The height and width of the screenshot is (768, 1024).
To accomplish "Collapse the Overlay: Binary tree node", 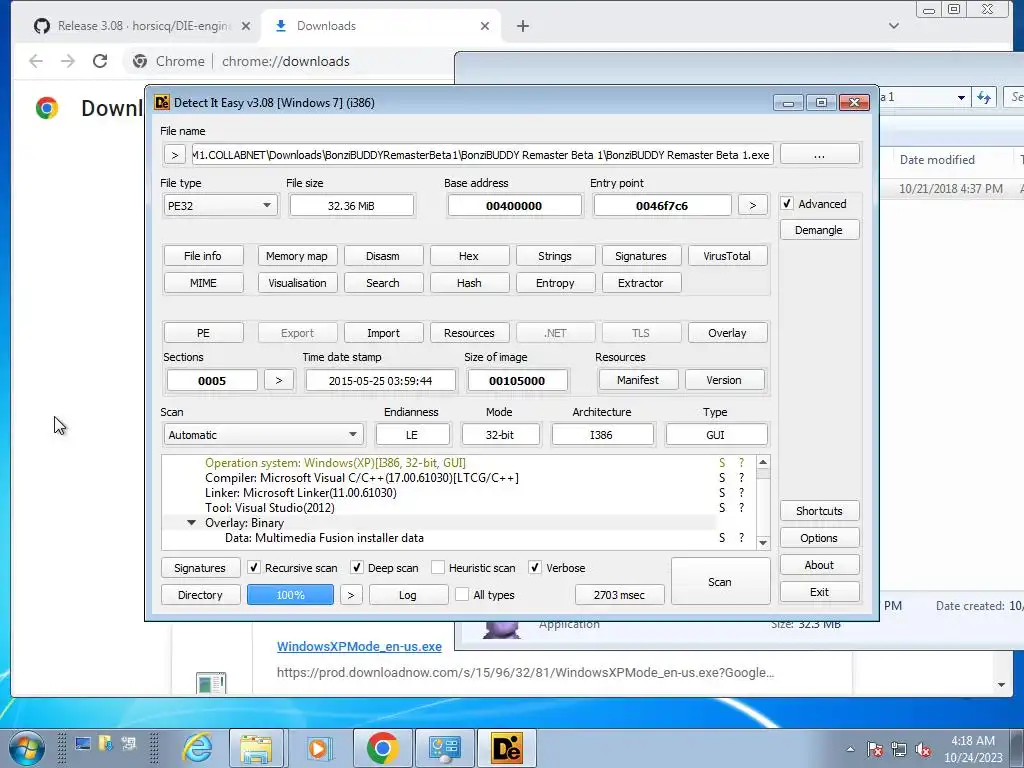I will (x=191, y=522).
